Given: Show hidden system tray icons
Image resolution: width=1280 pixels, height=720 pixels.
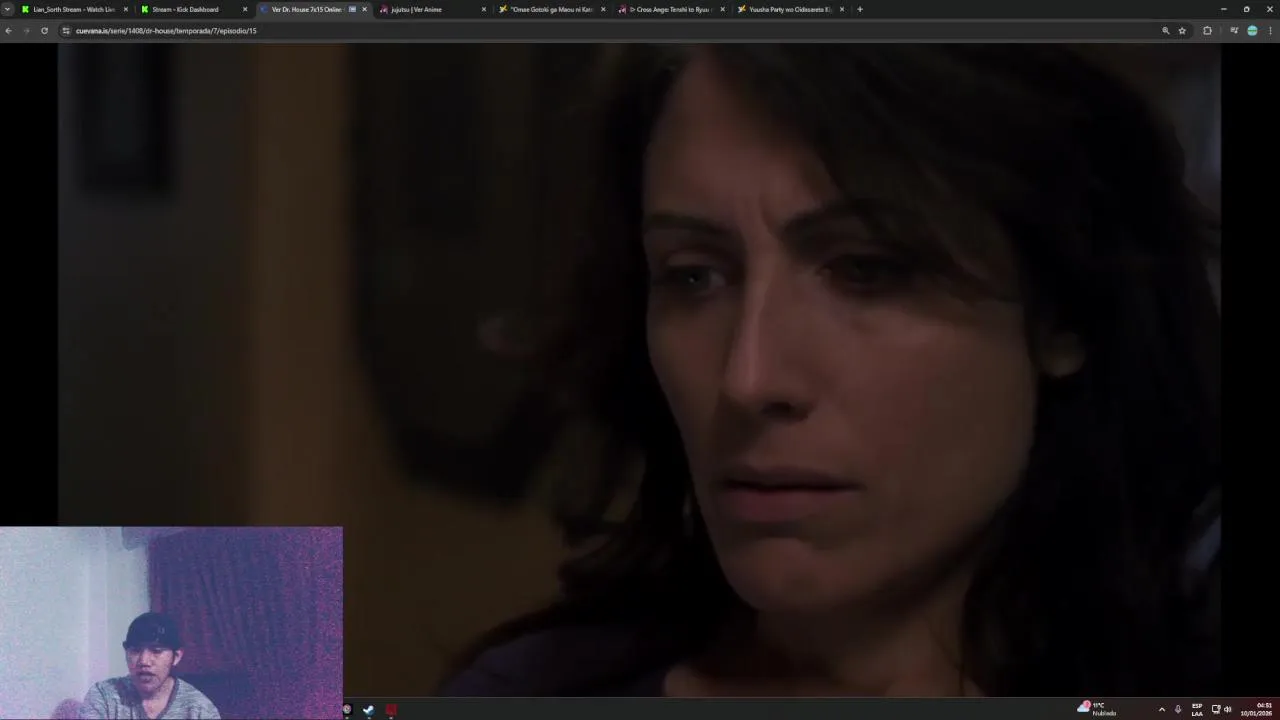Looking at the screenshot, I should (1161, 710).
